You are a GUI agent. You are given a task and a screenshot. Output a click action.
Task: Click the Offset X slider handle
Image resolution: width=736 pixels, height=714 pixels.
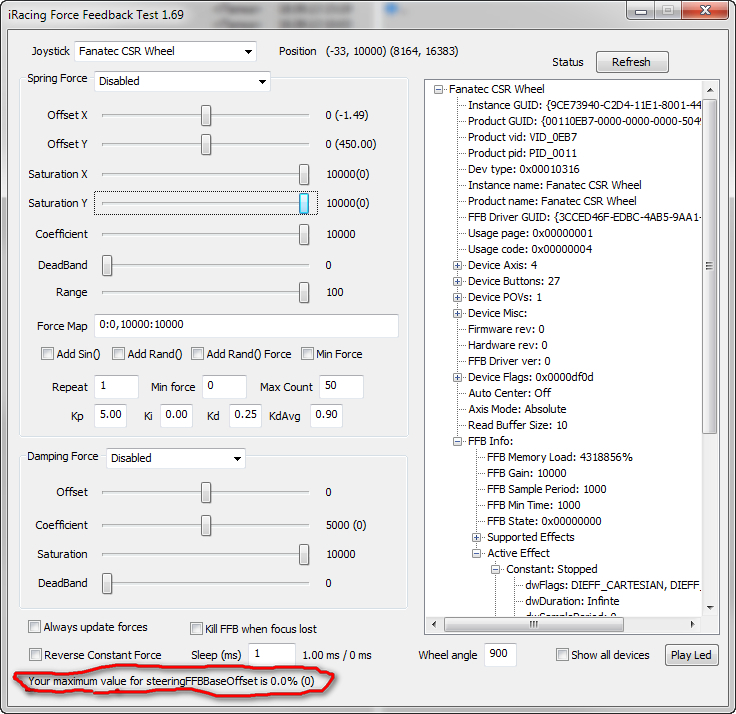point(206,116)
